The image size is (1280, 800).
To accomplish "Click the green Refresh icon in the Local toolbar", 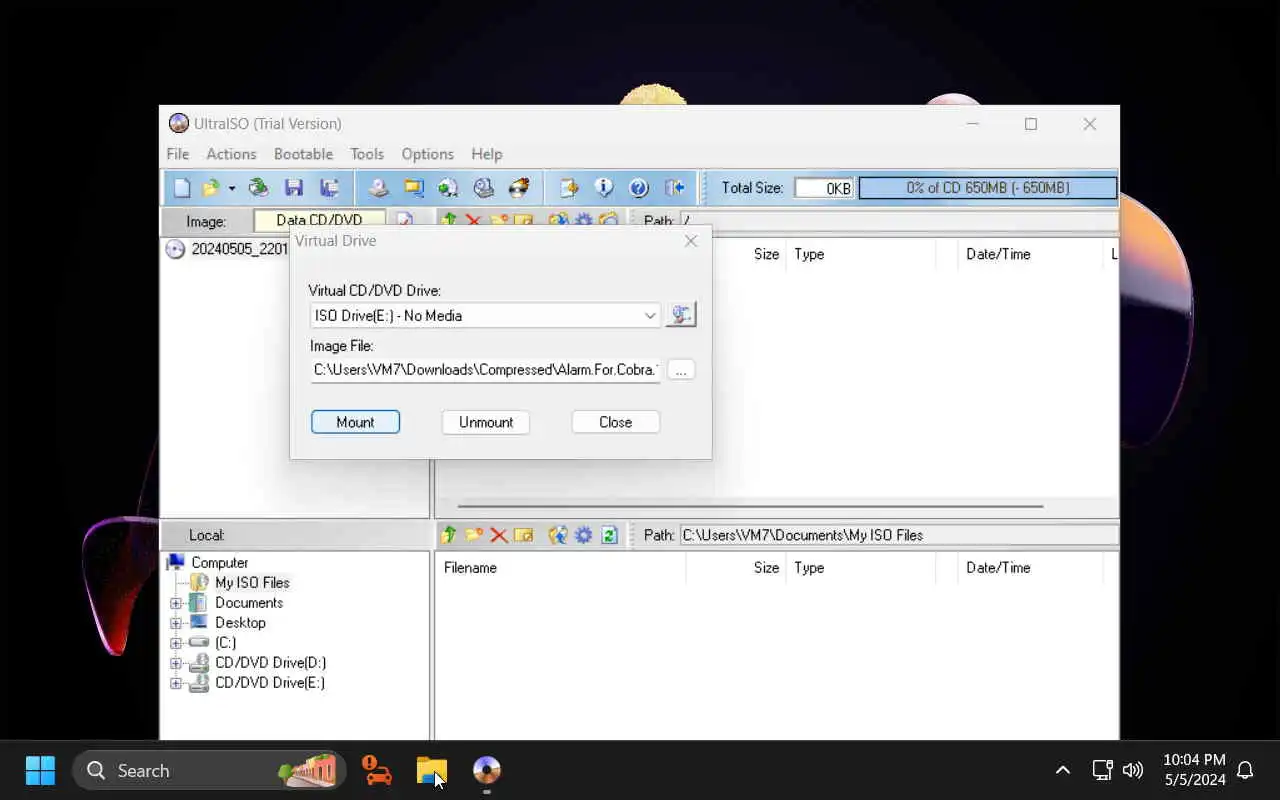I will (609, 535).
